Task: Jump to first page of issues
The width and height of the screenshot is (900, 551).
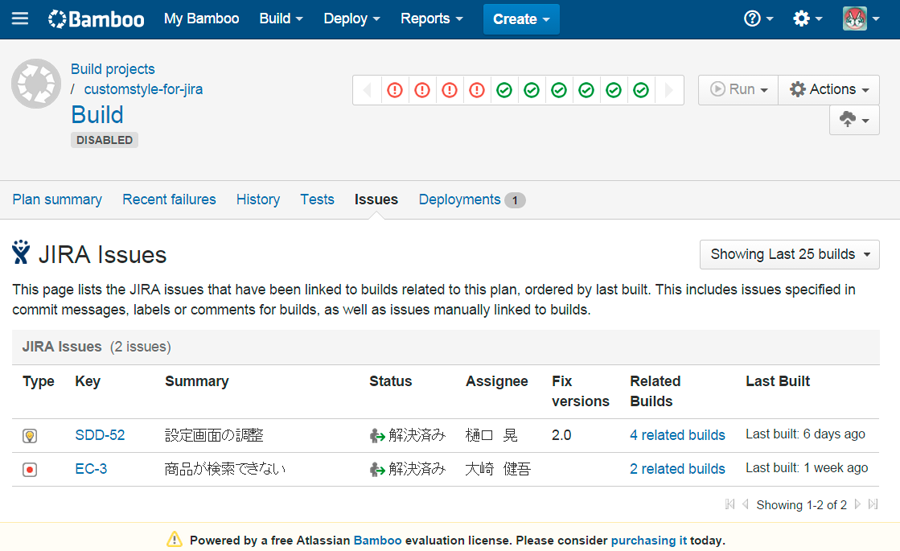Action: pyautogui.click(x=730, y=504)
